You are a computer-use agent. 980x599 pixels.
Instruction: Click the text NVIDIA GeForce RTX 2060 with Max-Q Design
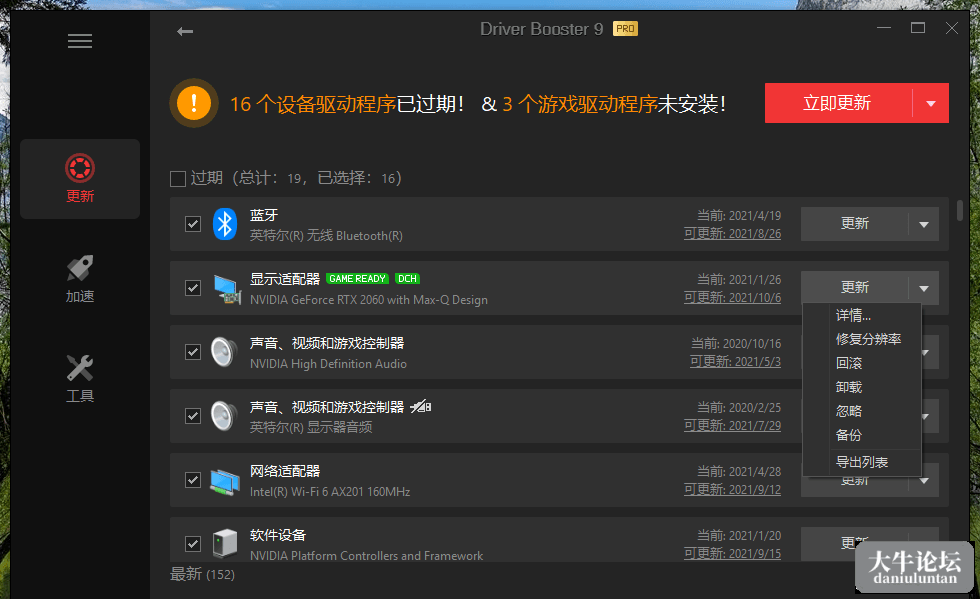tap(369, 300)
